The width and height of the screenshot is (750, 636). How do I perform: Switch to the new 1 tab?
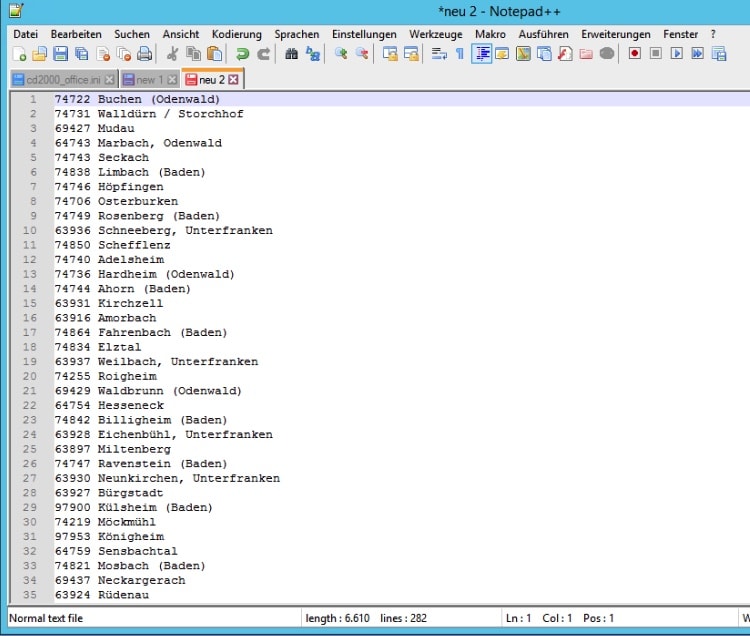pyautogui.click(x=148, y=79)
